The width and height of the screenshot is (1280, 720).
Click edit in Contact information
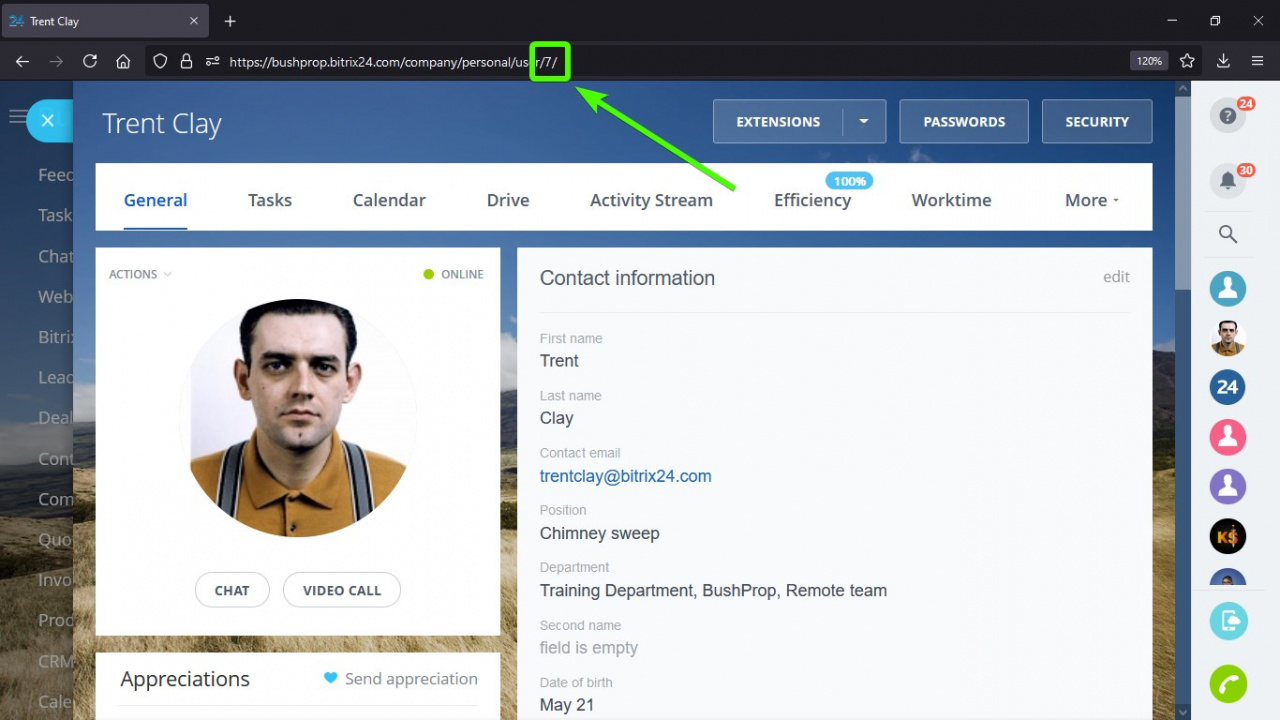point(1116,277)
